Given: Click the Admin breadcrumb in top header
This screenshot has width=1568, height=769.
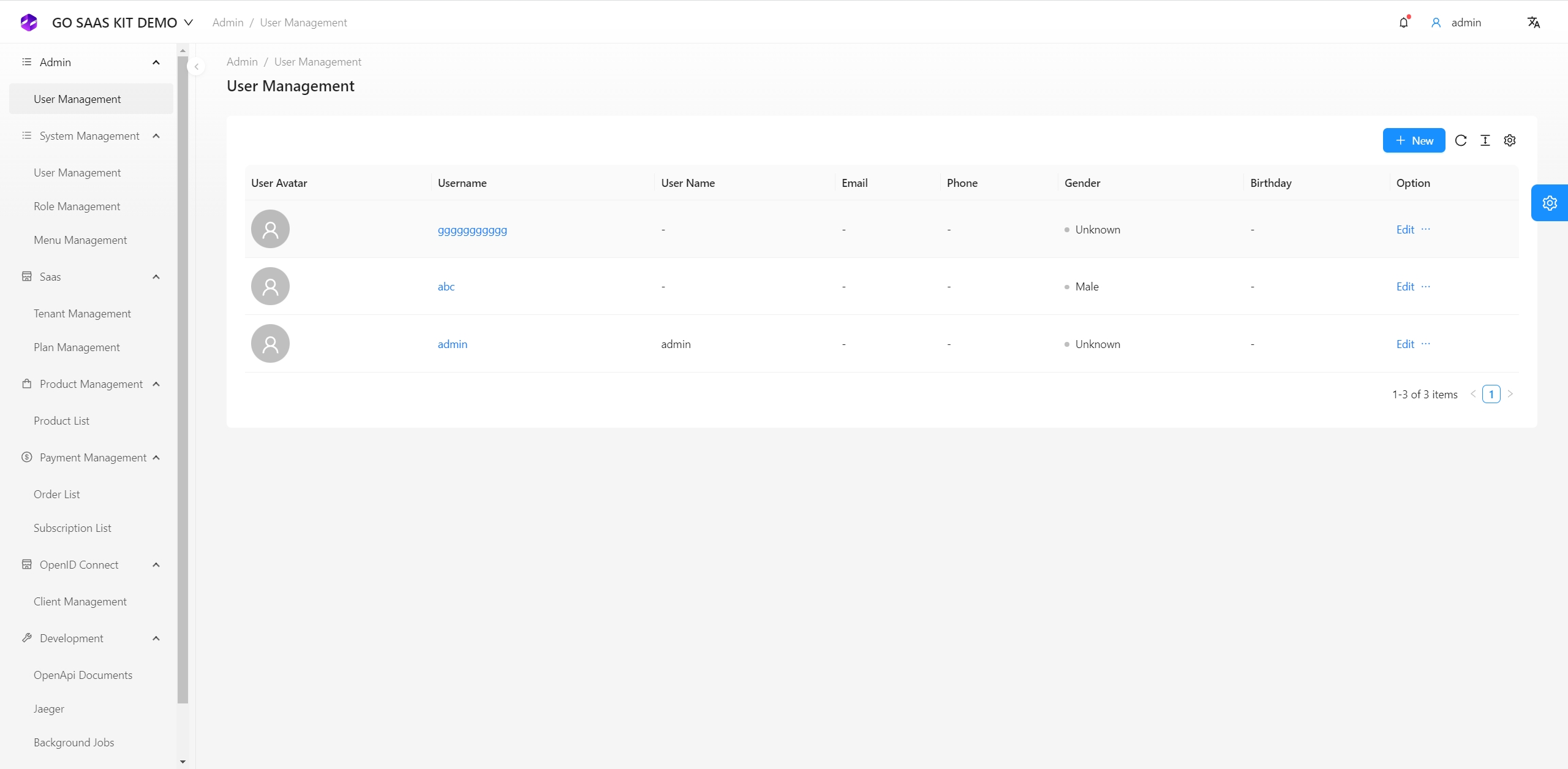Looking at the screenshot, I should click(x=228, y=23).
